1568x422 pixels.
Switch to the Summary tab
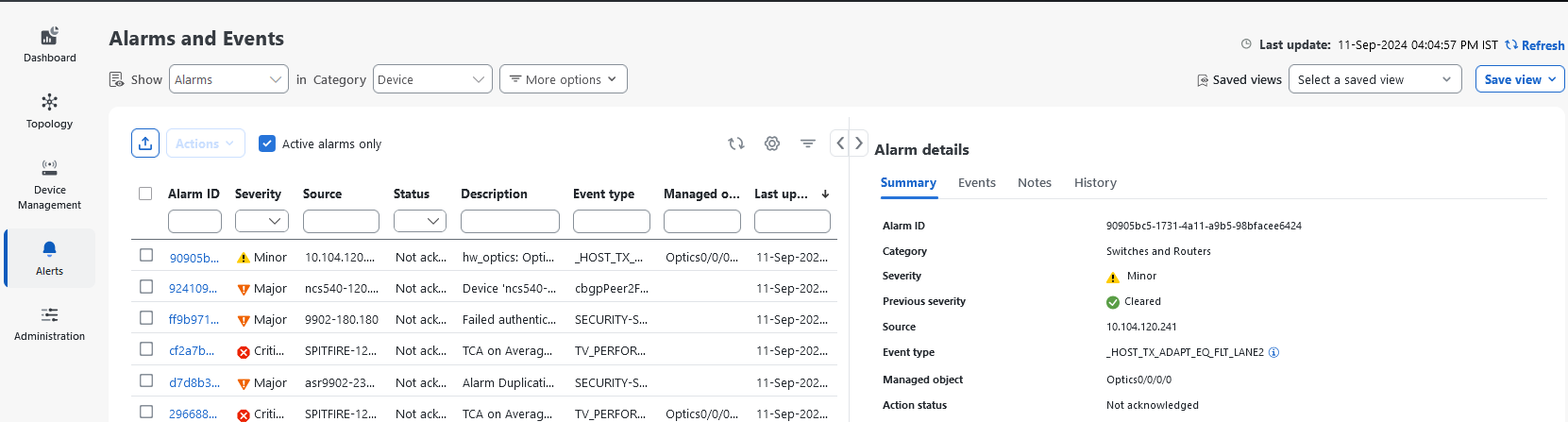point(908,183)
